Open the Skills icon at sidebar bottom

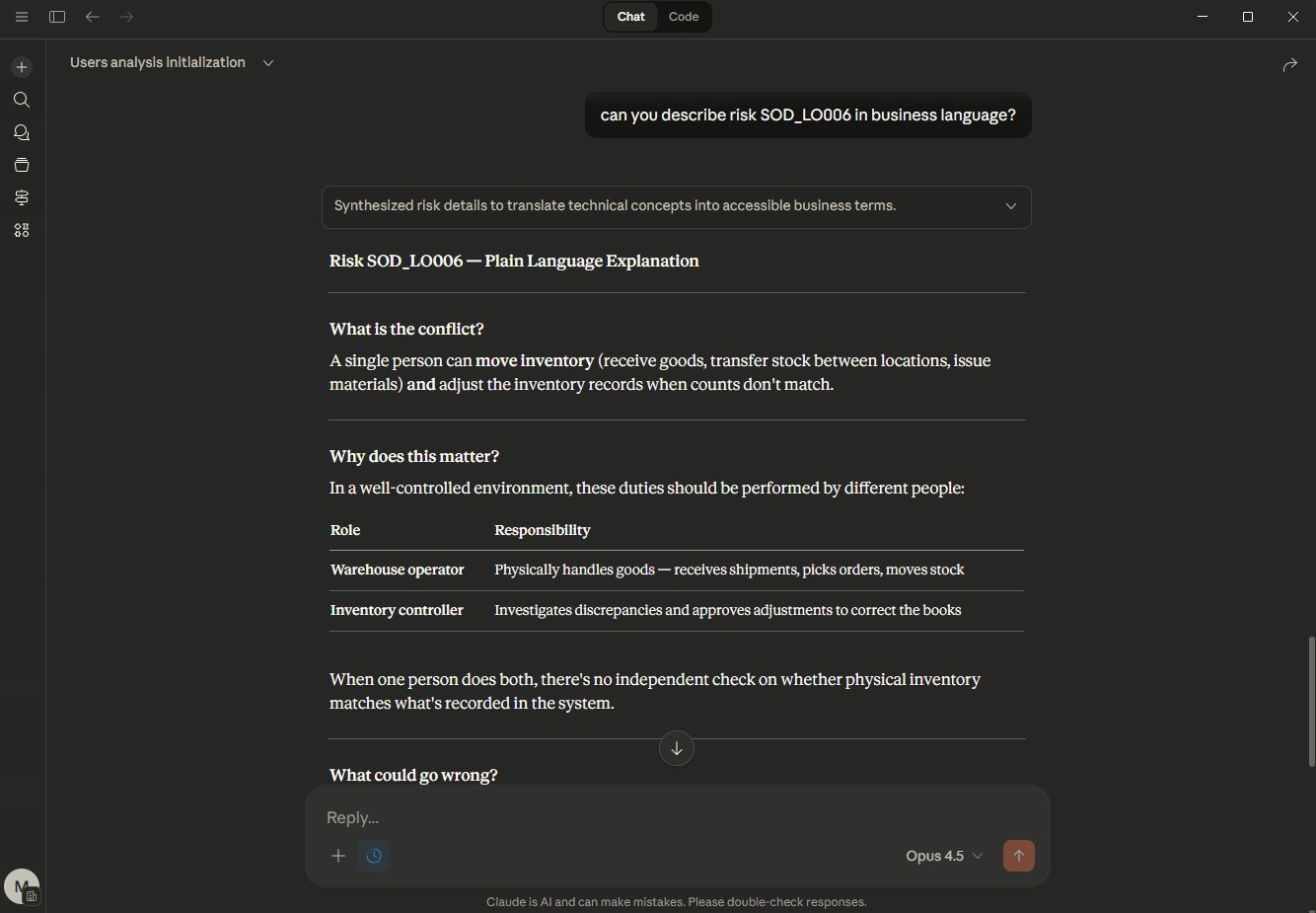(x=22, y=229)
